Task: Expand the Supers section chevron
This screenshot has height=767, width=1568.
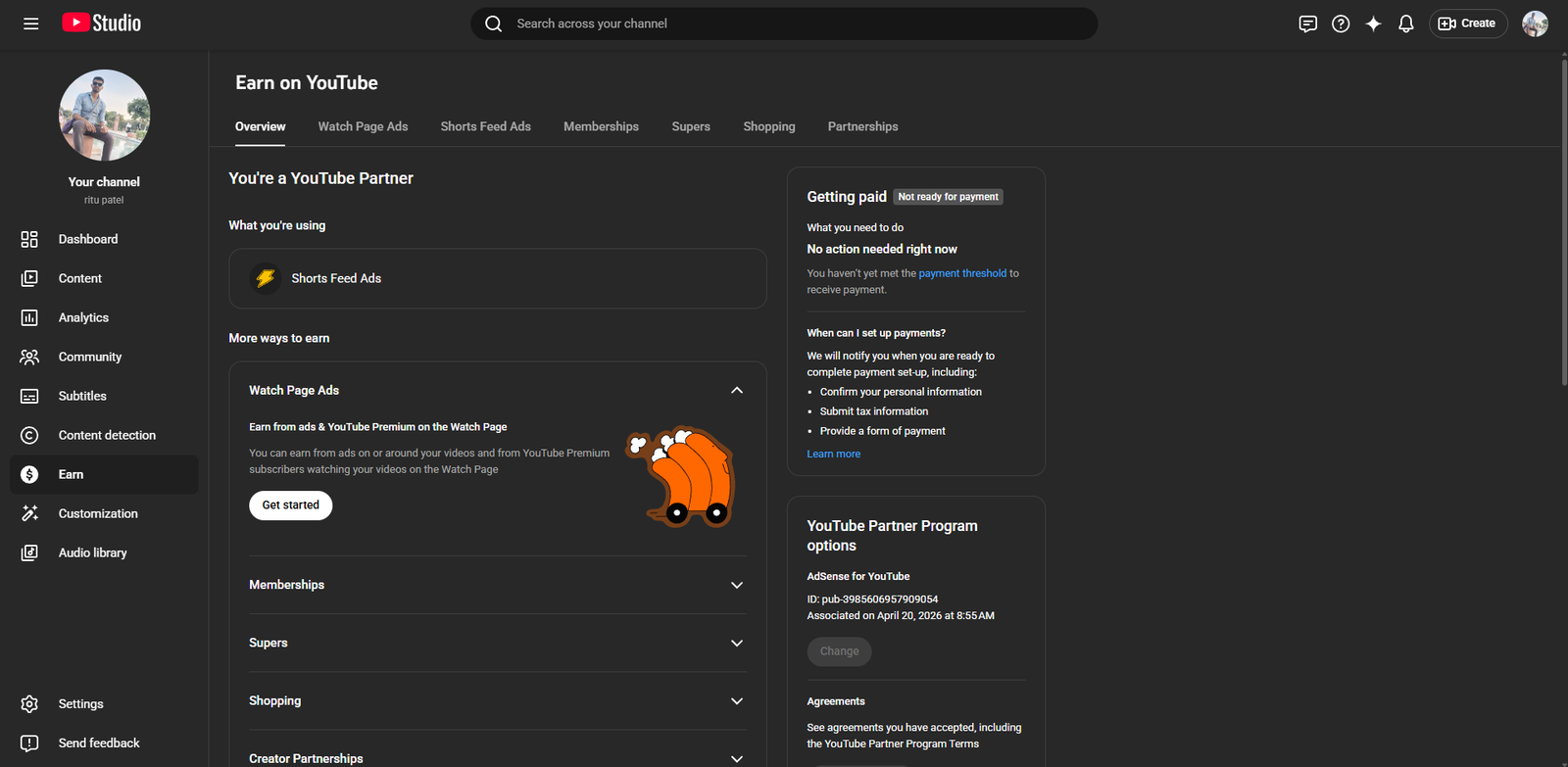Action: (x=737, y=643)
